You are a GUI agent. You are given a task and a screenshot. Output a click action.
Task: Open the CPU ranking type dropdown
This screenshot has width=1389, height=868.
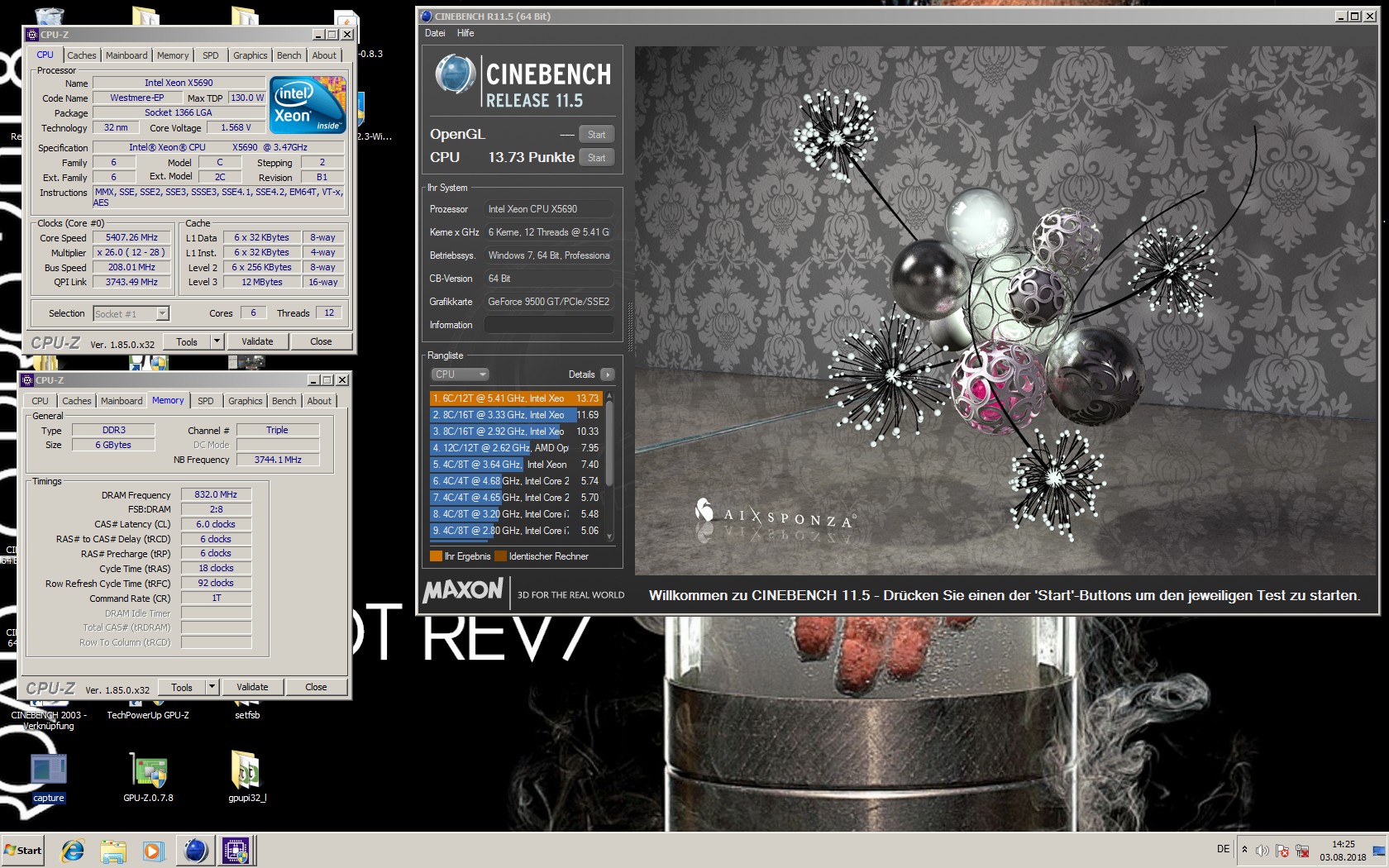click(460, 374)
